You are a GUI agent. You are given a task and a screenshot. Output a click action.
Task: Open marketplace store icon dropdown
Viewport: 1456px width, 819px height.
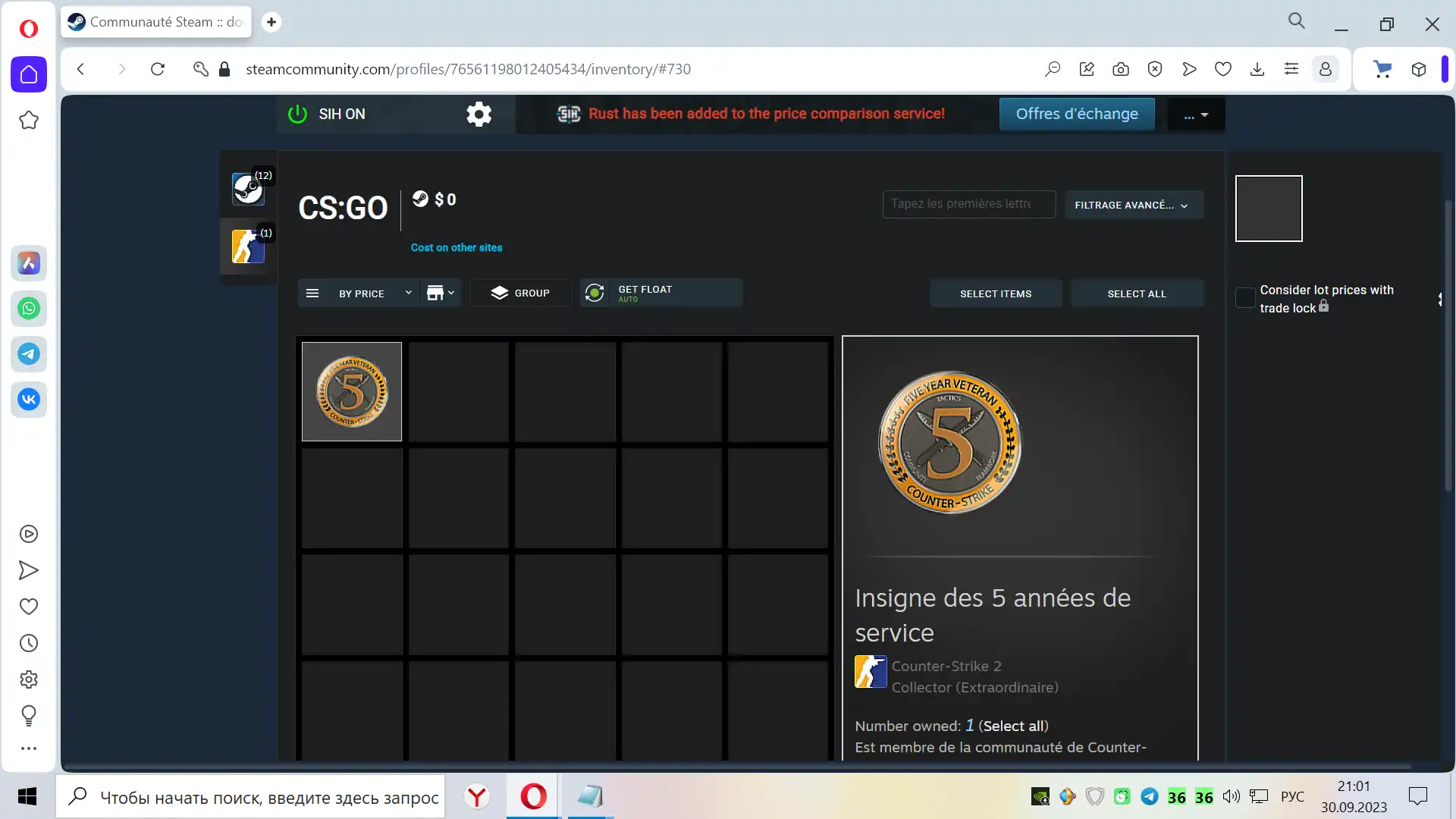441,293
